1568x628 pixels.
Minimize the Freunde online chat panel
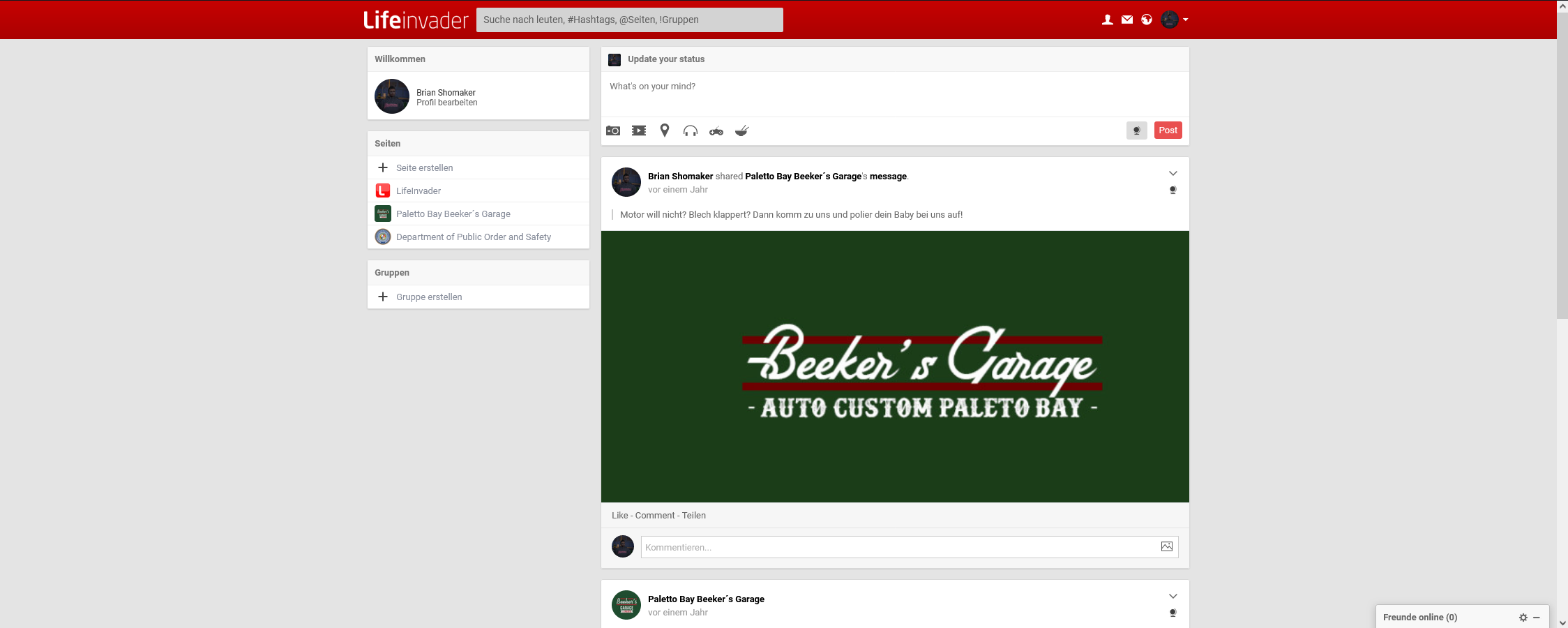pyautogui.click(x=1537, y=618)
